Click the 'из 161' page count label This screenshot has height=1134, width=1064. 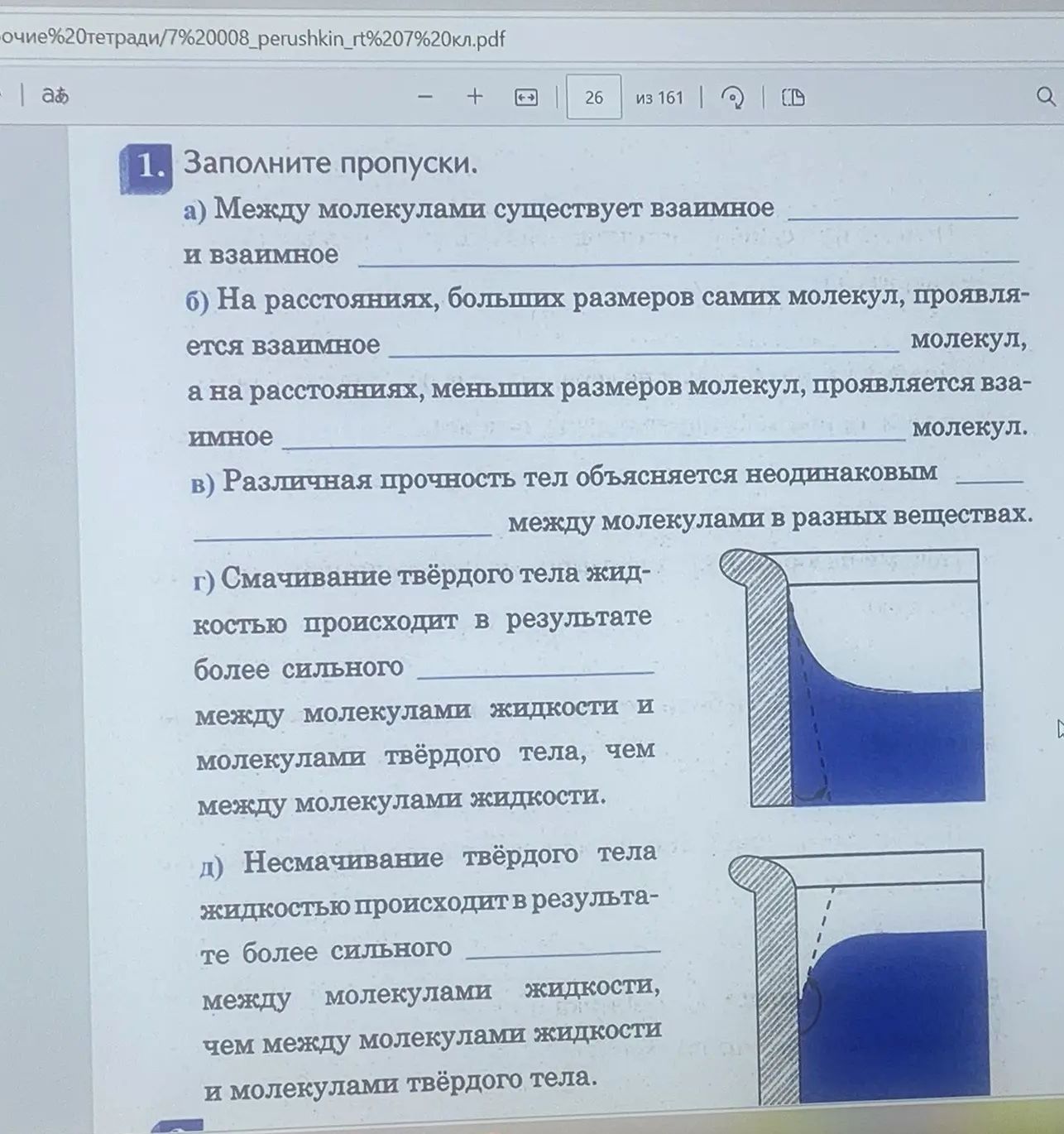(x=659, y=98)
